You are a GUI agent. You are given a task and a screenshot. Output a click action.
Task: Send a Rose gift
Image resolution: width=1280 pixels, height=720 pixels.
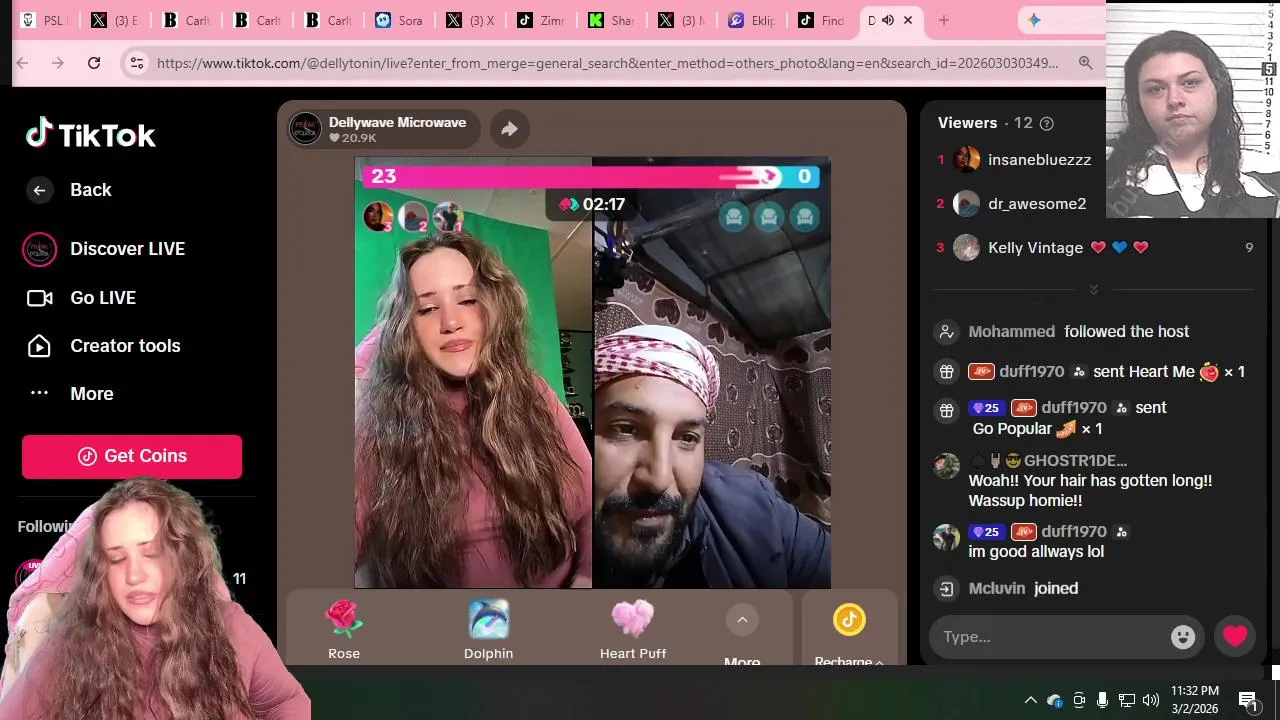tap(344, 630)
